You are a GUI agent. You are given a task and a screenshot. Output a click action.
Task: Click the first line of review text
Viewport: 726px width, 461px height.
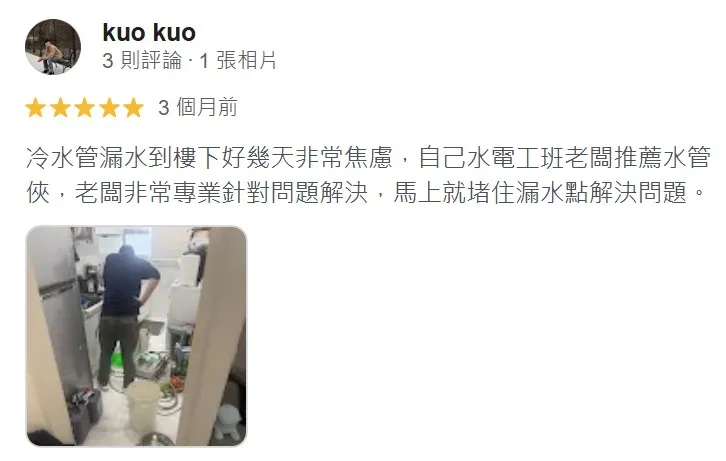click(x=368, y=157)
